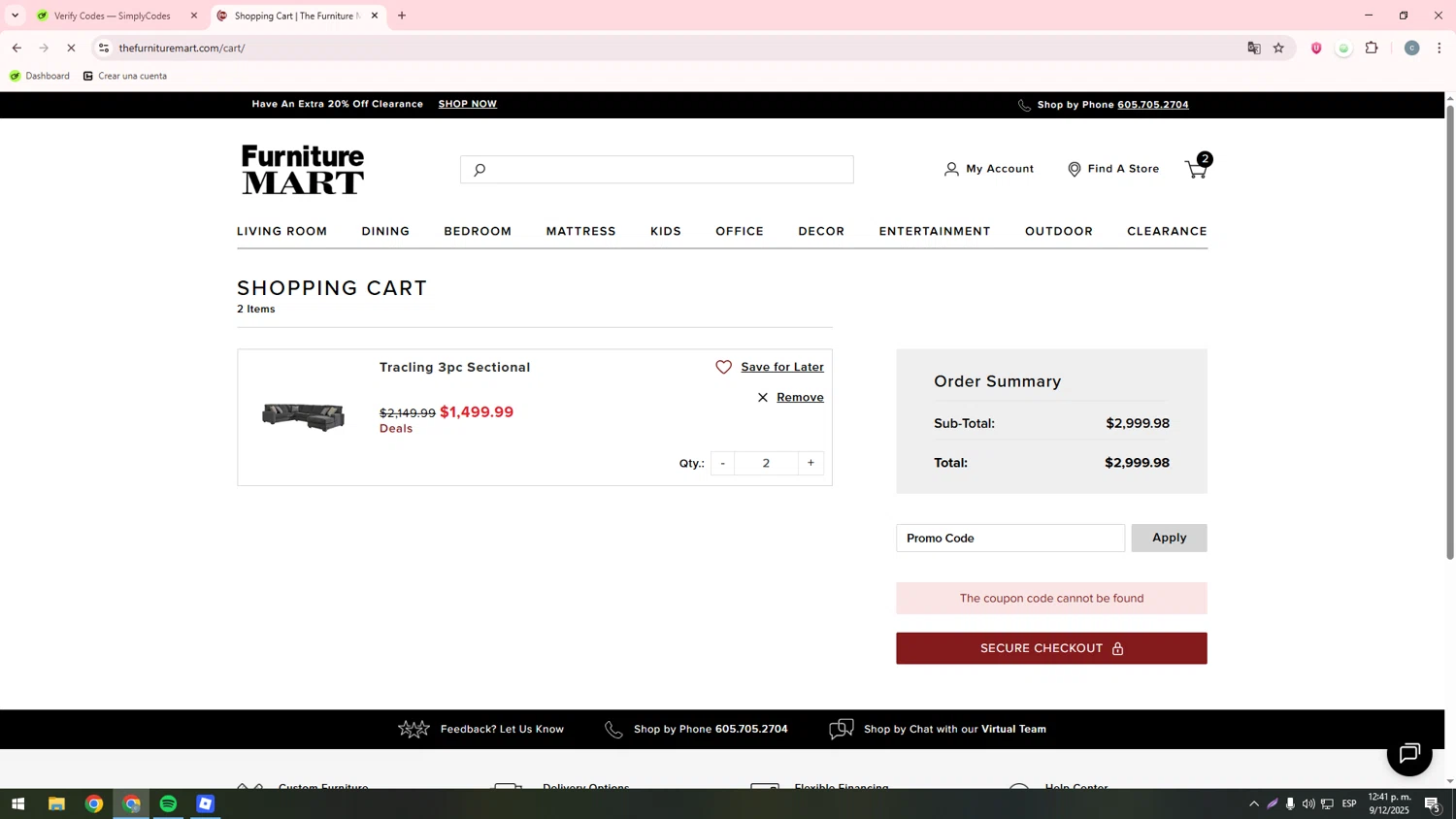Screen dimensions: 1456x819
Task: Click the My Account text link
Action: pyautogui.click(x=1000, y=169)
